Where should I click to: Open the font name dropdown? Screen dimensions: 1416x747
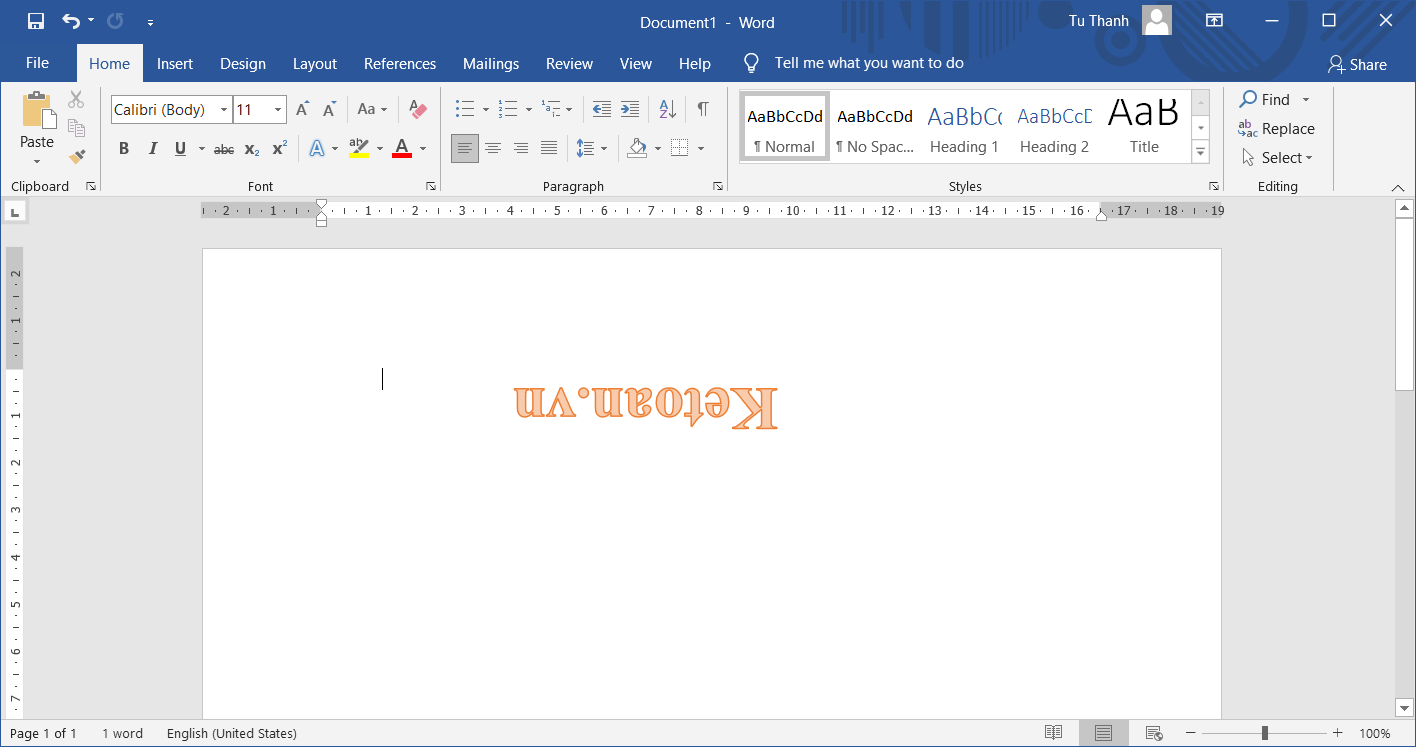coord(224,110)
